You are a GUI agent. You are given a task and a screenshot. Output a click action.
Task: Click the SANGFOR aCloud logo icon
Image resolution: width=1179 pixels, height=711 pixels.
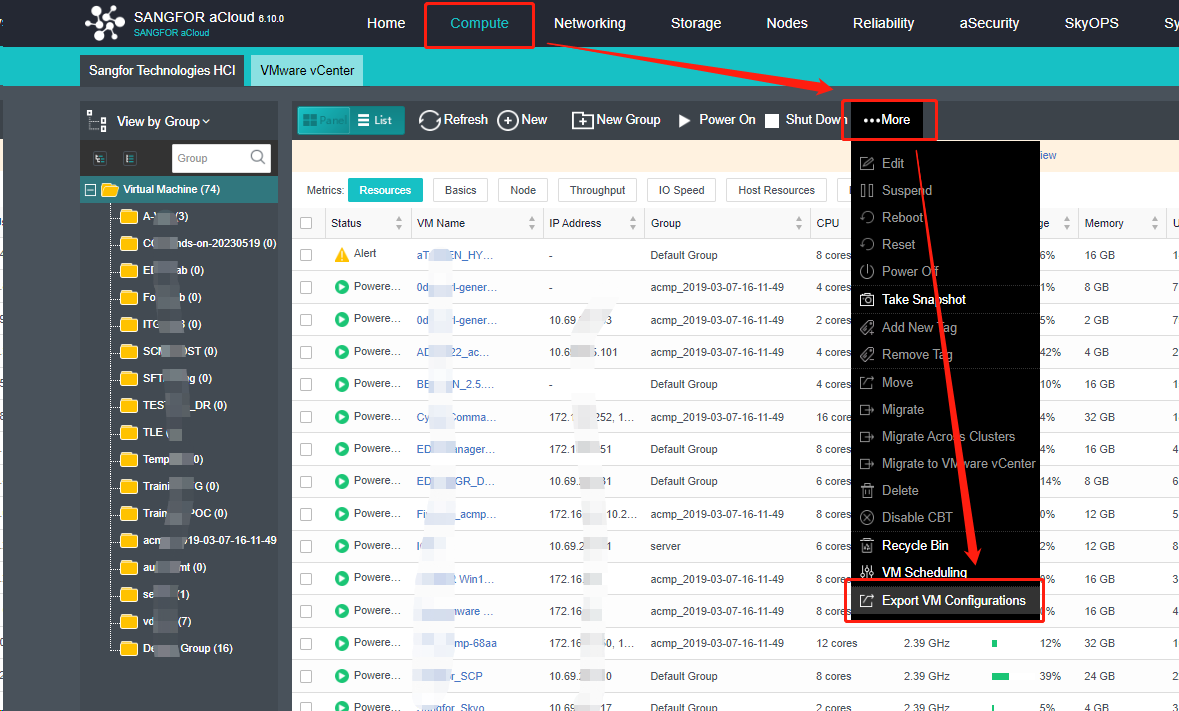(105, 23)
